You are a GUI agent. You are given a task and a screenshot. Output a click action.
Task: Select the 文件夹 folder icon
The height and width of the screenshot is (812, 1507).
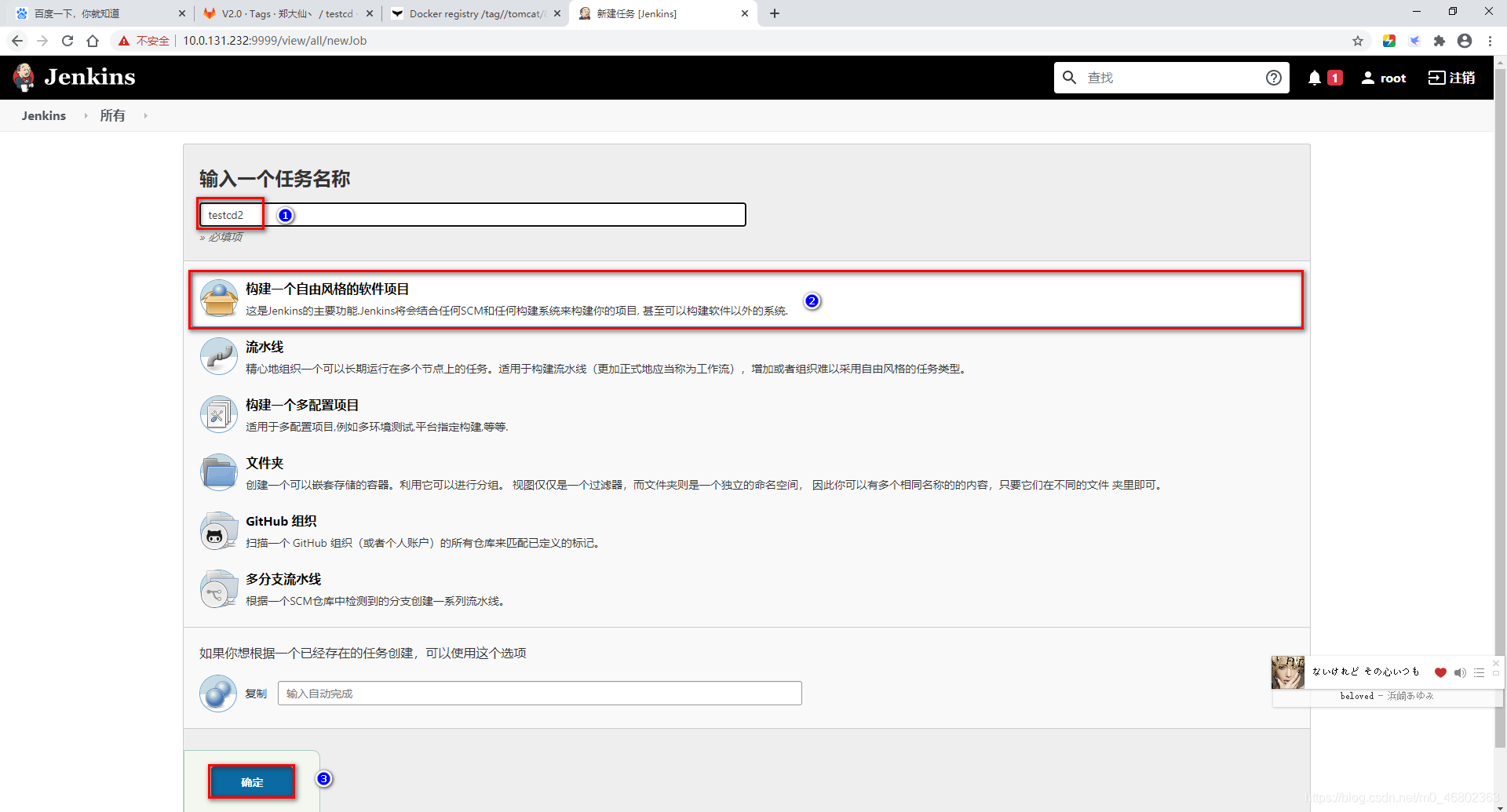219,473
